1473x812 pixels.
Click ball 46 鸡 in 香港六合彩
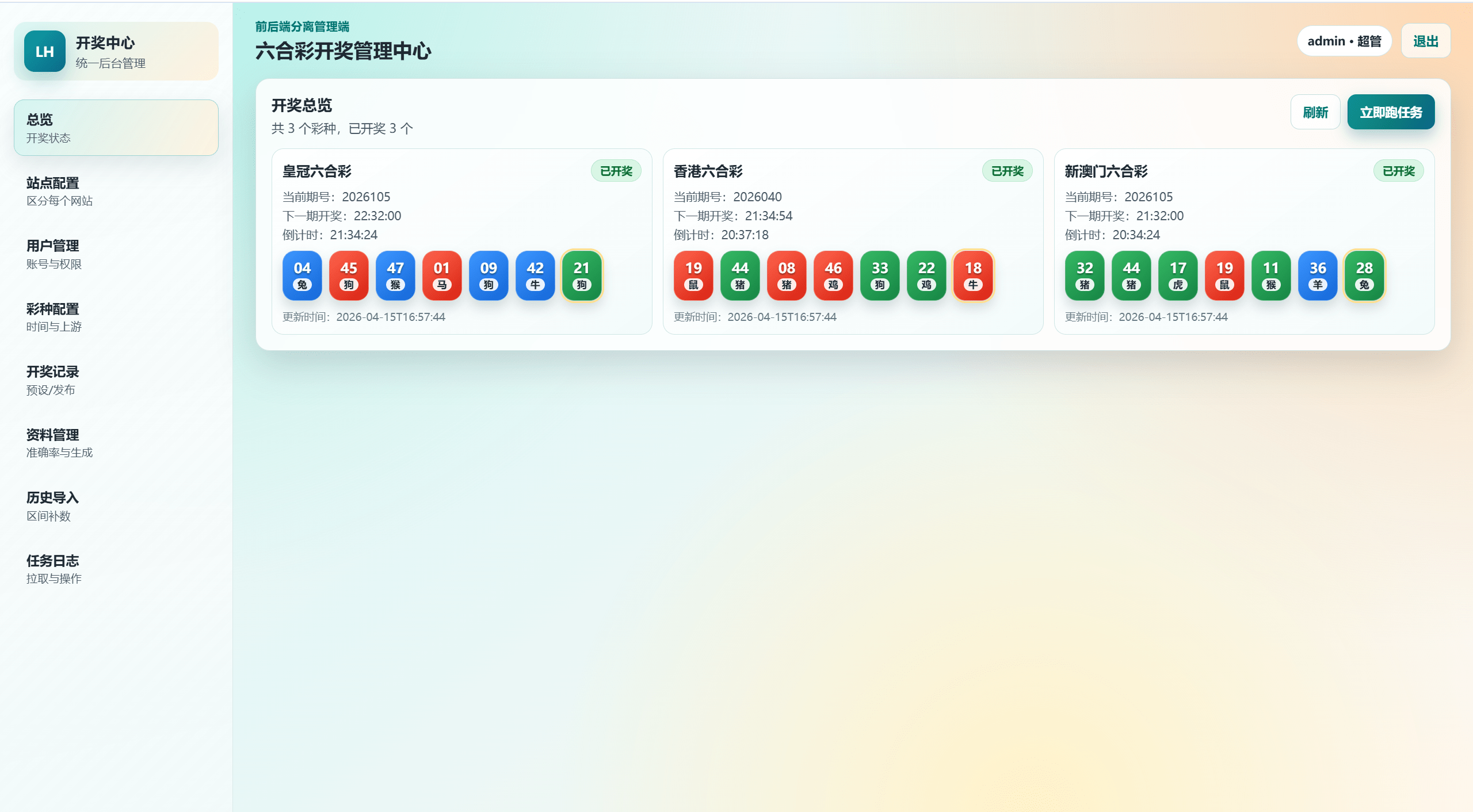tap(833, 275)
